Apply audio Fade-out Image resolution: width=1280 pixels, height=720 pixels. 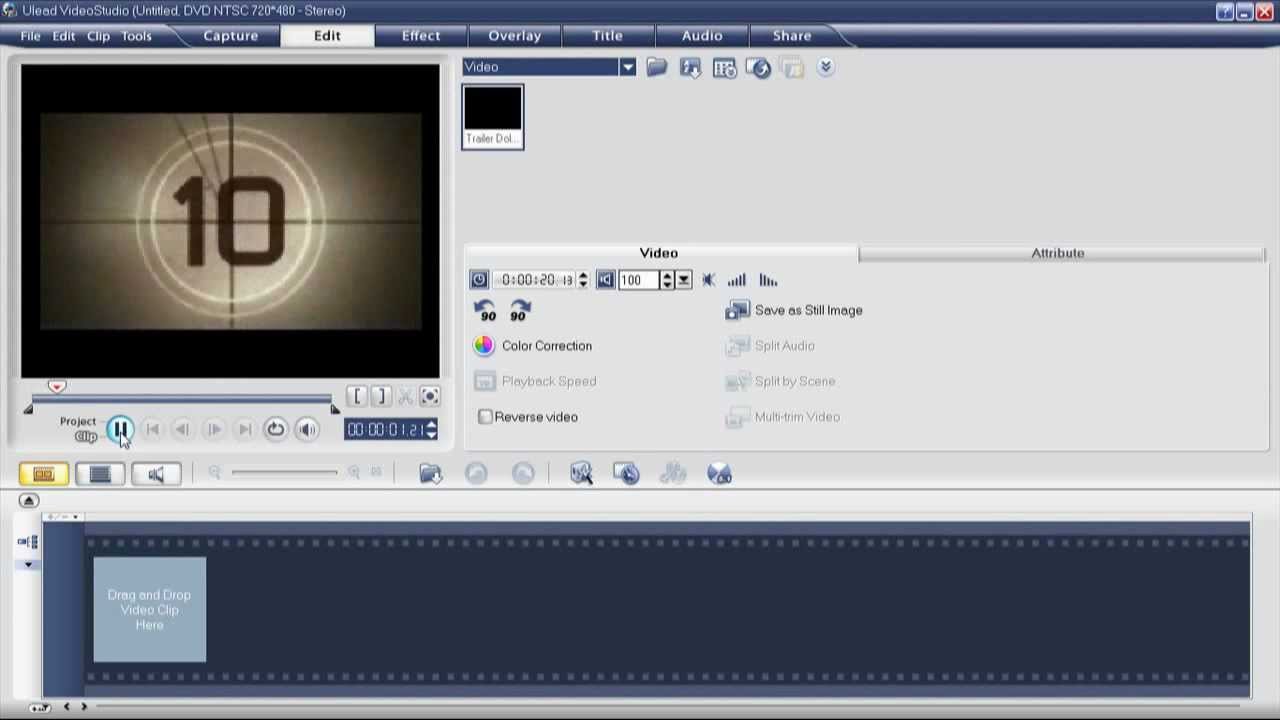(x=768, y=280)
